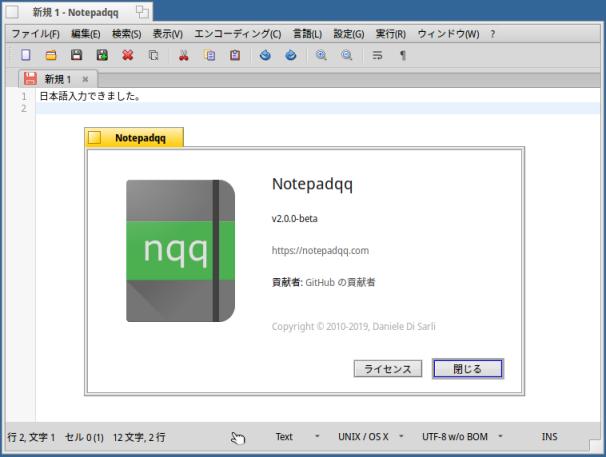Screen dimensions: 606x457
Task: Open the ウィンドウ(W) menu
Action: 448,34
